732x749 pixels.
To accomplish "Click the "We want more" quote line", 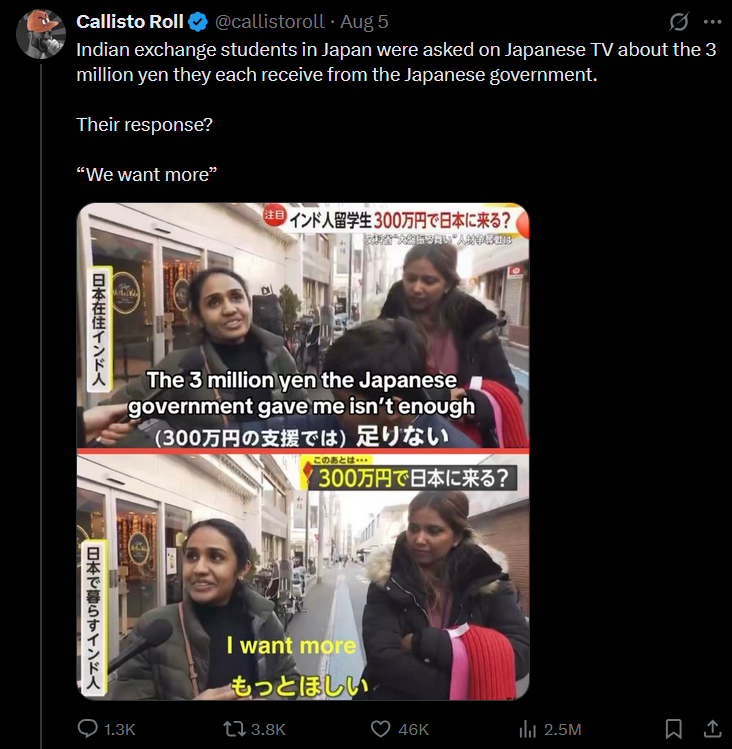I will click(x=147, y=174).
